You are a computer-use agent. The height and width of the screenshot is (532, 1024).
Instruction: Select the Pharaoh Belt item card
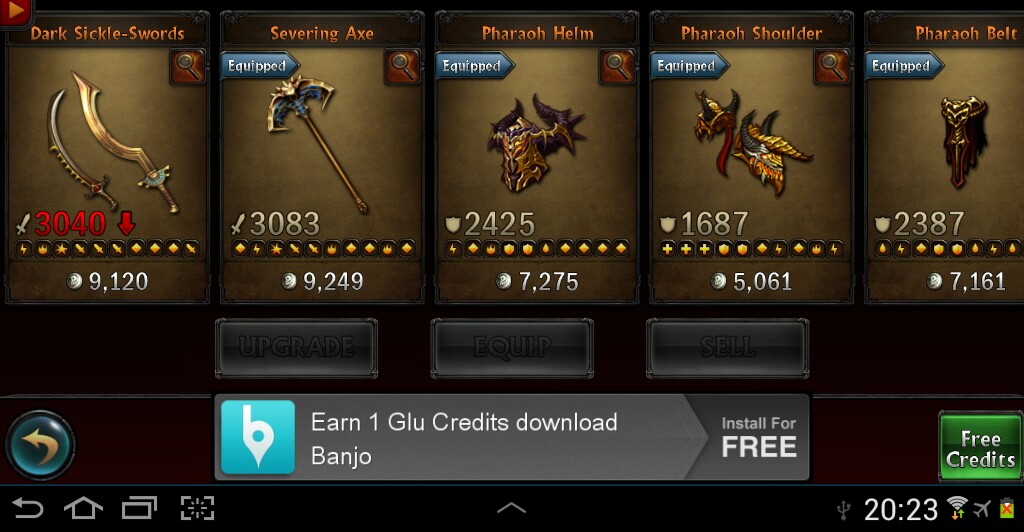pos(944,157)
